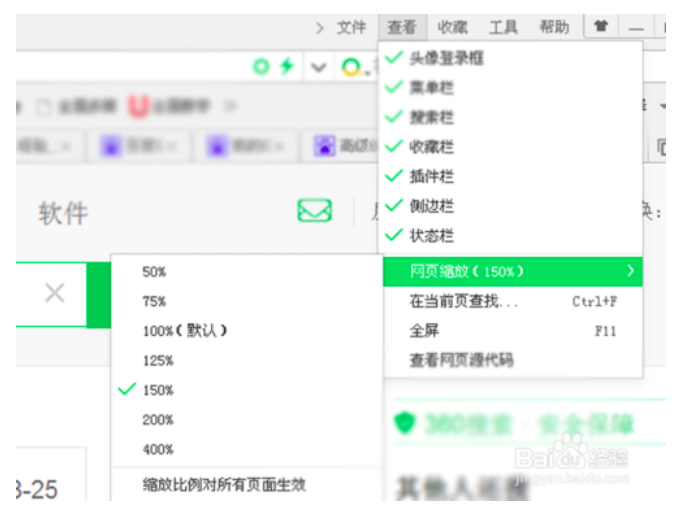The width and height of the screenshot is (683, 530).
Task: Click the skin shirt icon in title bar
Action: click(x=601, y=26)
